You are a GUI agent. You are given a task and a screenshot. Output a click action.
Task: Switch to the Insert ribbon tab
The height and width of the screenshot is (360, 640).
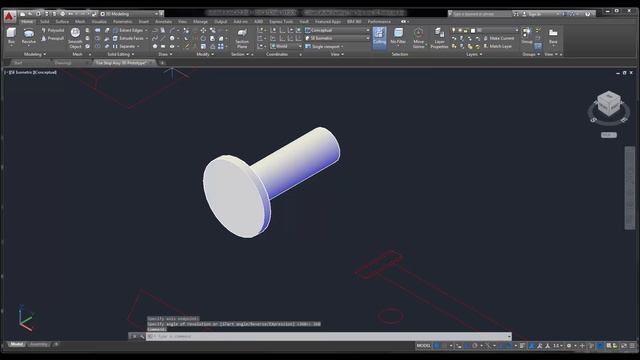click(x=144, y=22)
